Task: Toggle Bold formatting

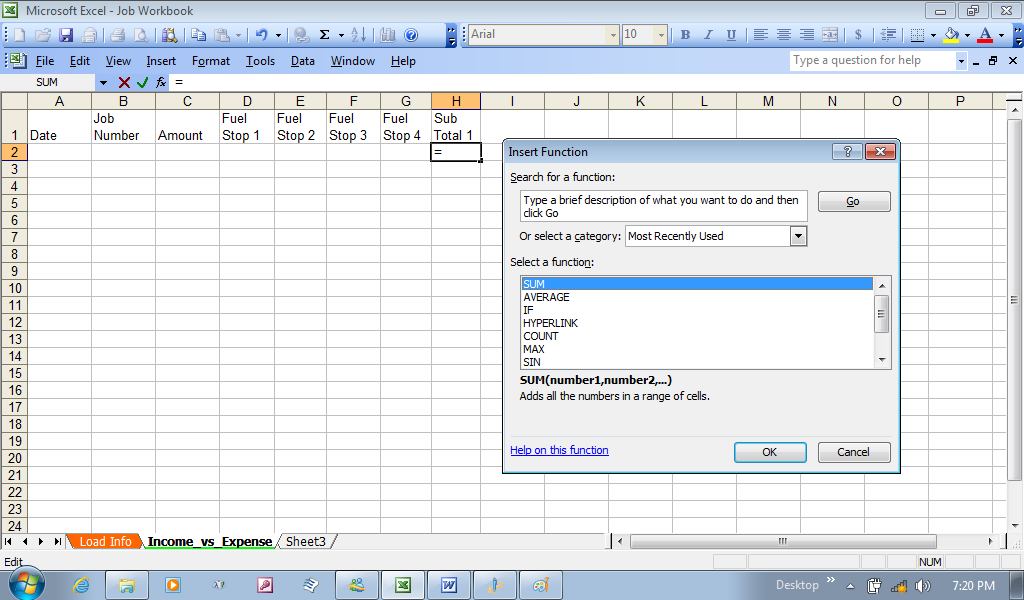Action: [685, 35]
